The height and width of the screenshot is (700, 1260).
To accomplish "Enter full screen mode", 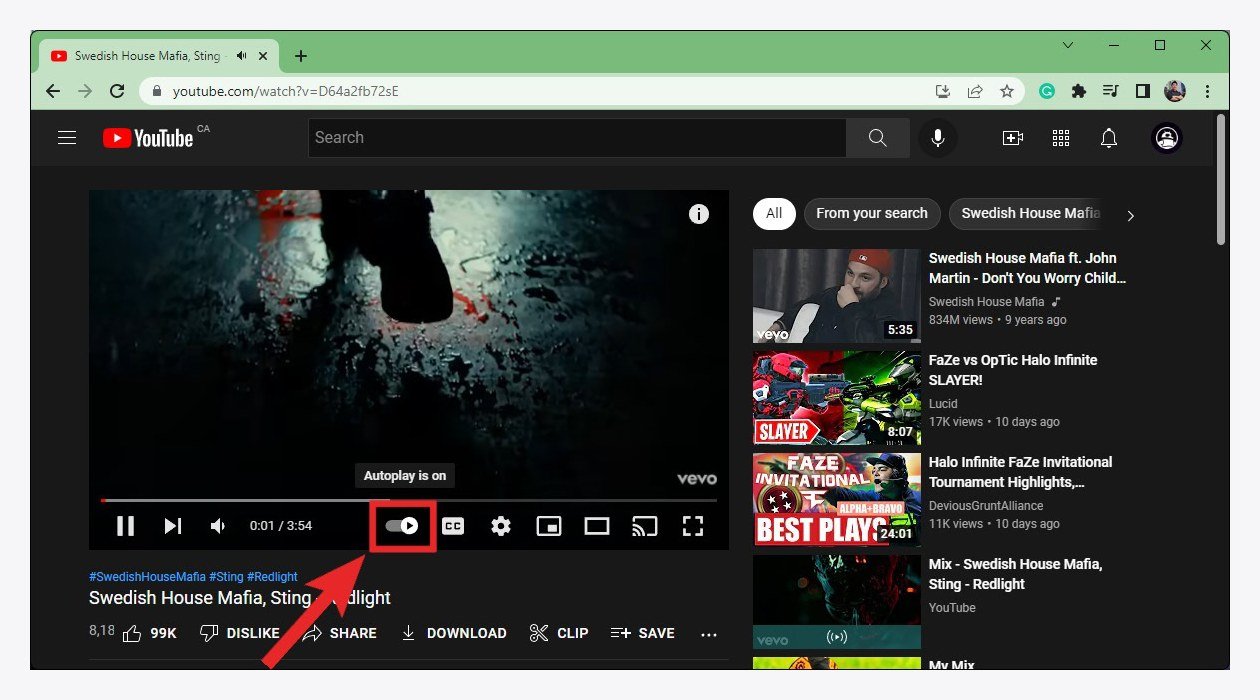I will tap(693, 526).
